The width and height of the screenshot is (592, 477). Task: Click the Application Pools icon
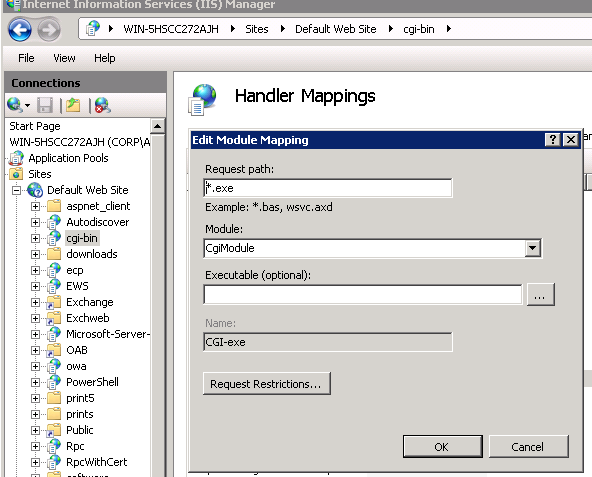[16, 158]
